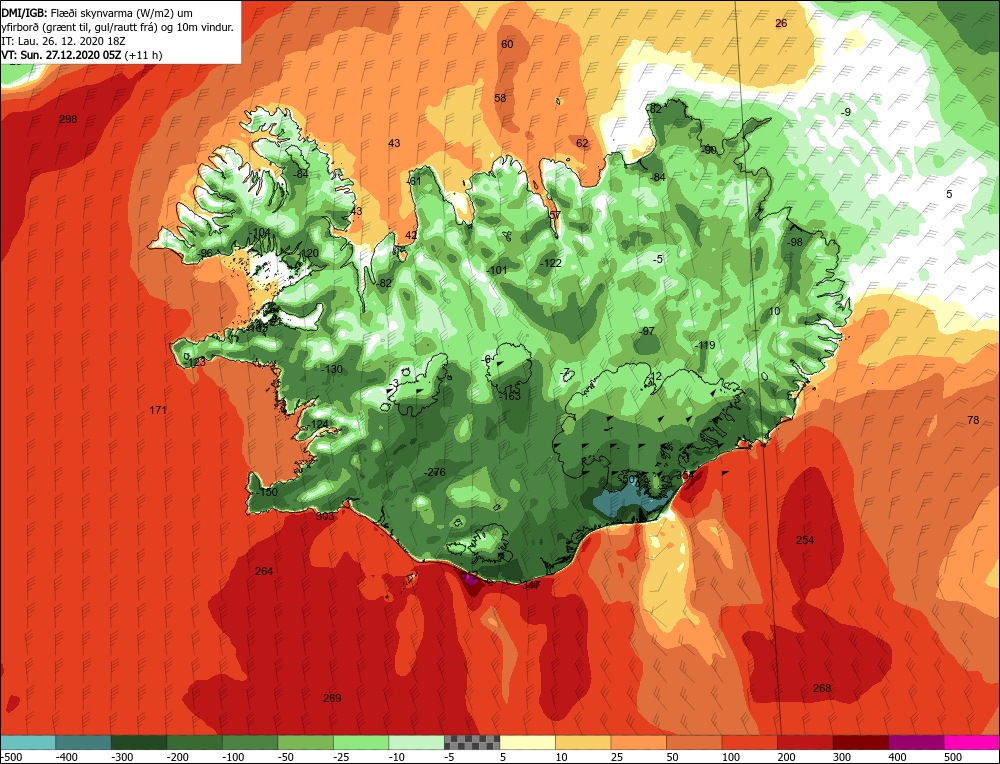The image size is (1000, 764).
Task: Click the "26" value on the map
Action: tap(781, 24)
